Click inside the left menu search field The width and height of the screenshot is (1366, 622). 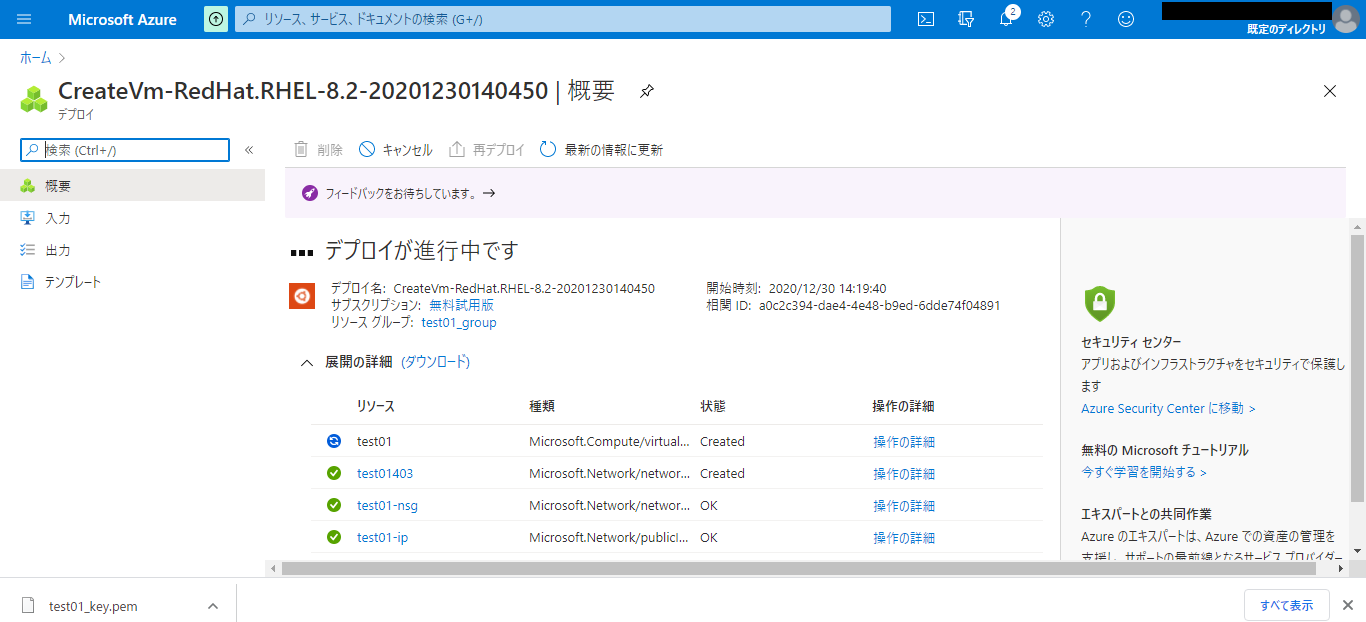coord(126,150)
